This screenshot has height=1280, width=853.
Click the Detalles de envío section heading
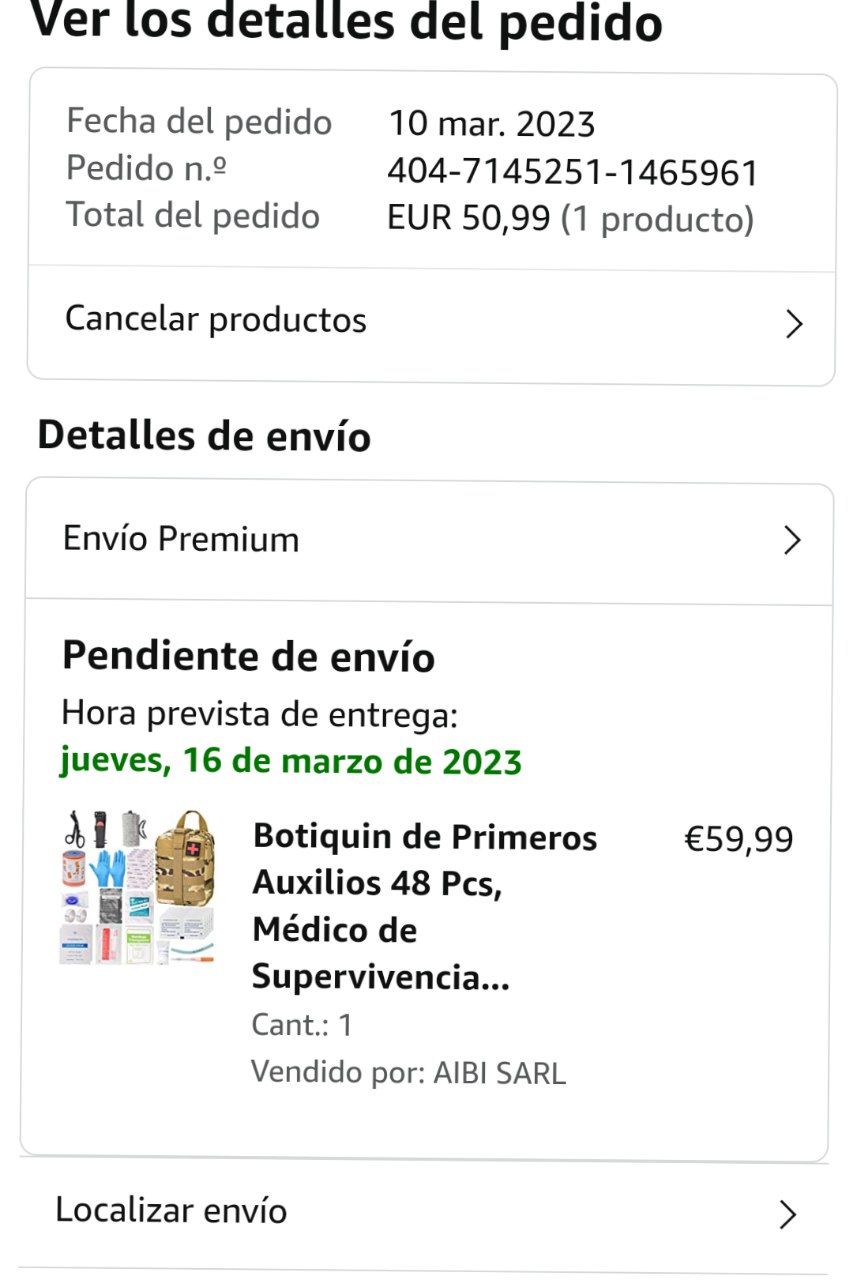(204, 437)
